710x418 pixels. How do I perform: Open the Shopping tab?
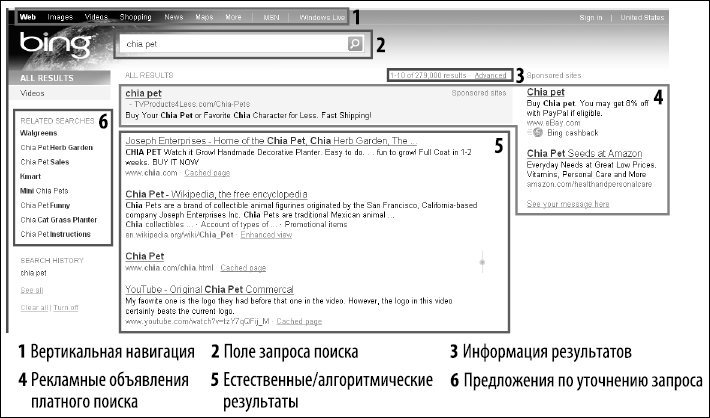click(x=135, y=17)
